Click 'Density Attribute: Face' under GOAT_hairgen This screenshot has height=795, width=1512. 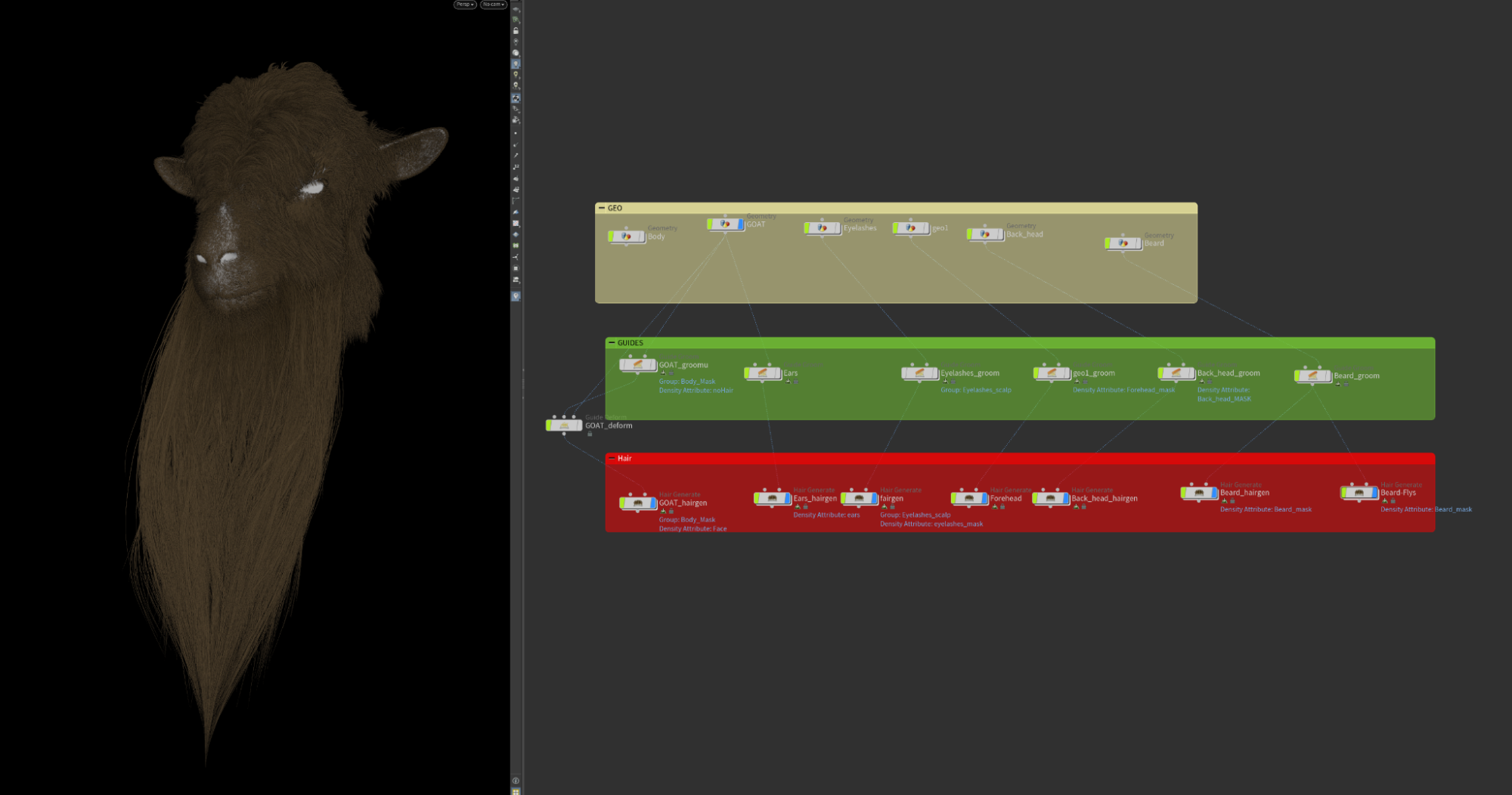click(692, 529)
